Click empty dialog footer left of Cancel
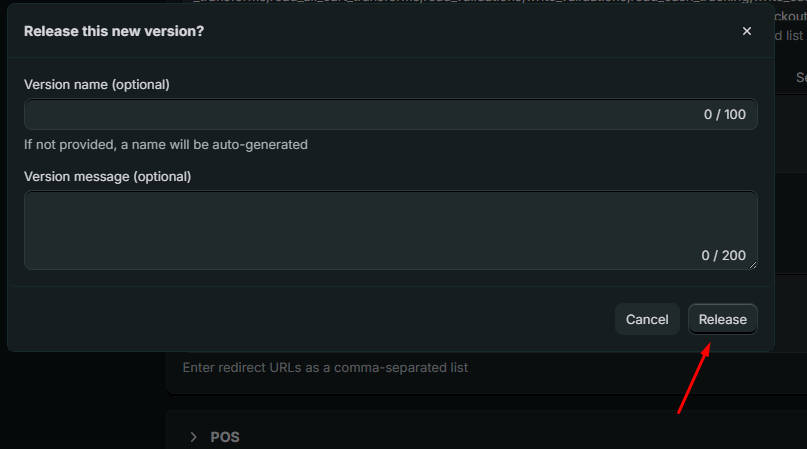Image resolution: width=807 pixels, height=449 pixels. click(300, 319)
